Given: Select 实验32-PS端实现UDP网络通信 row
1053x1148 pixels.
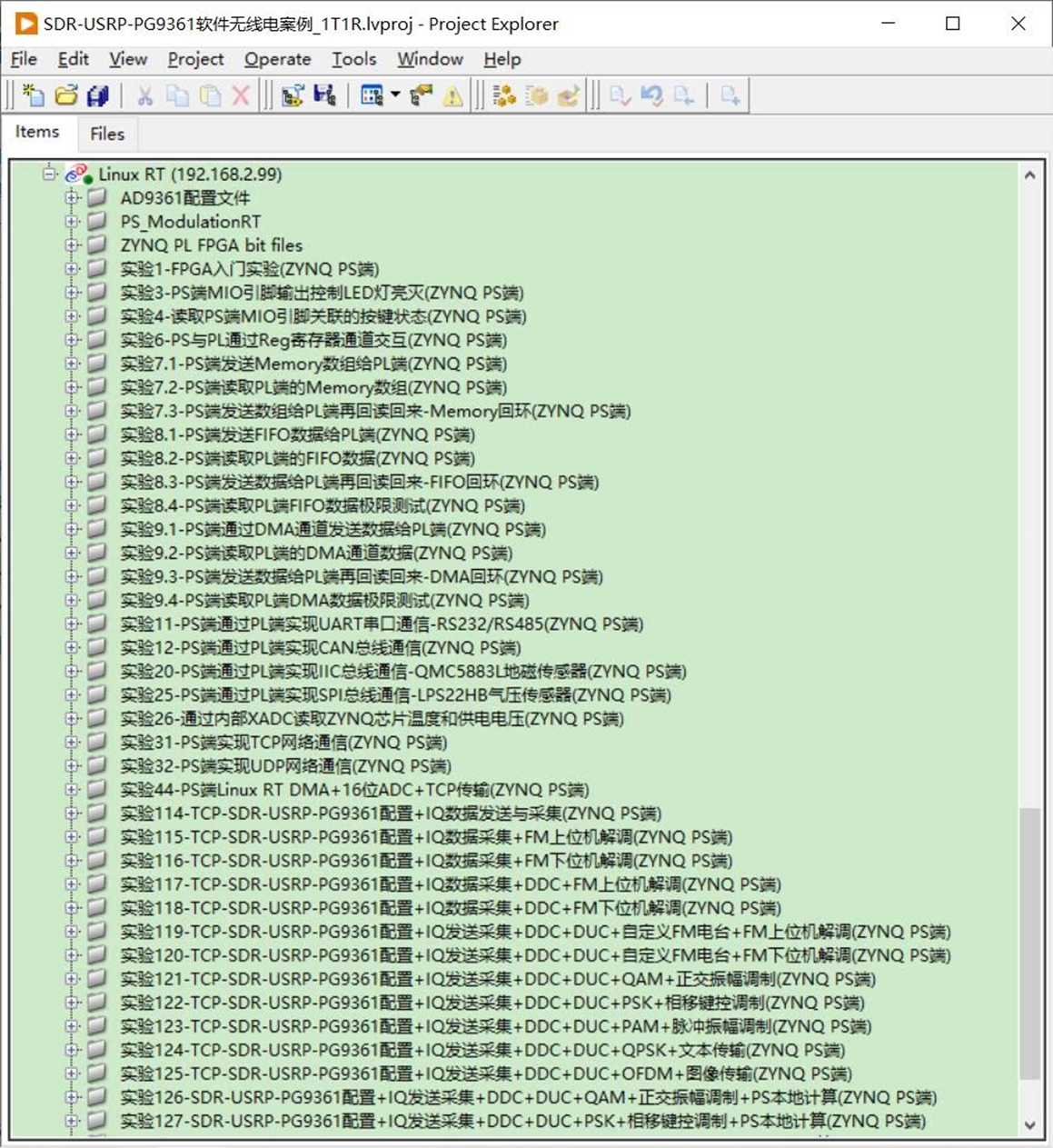Looking at the screenshot, I should click(286, 765).
